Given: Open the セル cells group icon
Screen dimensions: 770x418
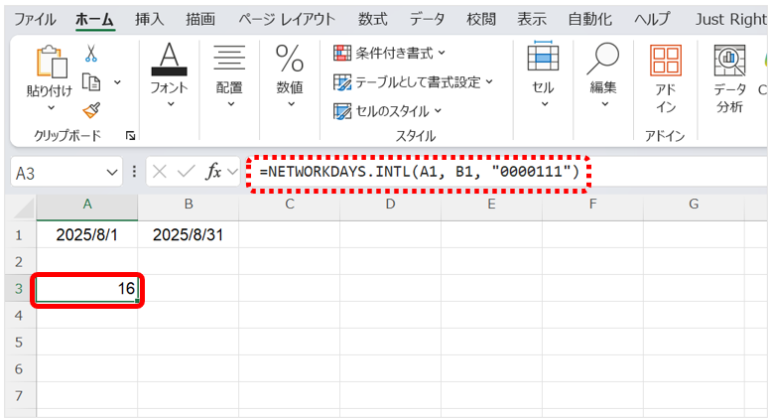Looking at the screenshot, I should tap(543, 56).
